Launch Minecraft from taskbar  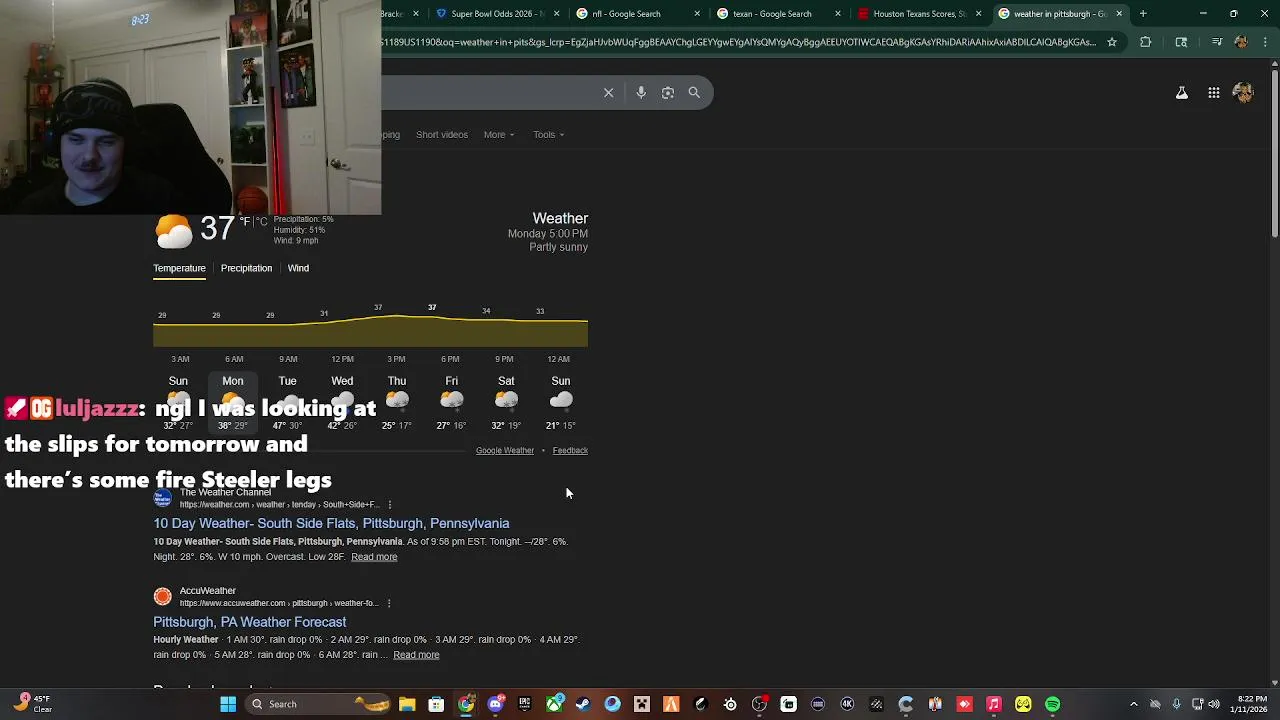coord(642,704)
